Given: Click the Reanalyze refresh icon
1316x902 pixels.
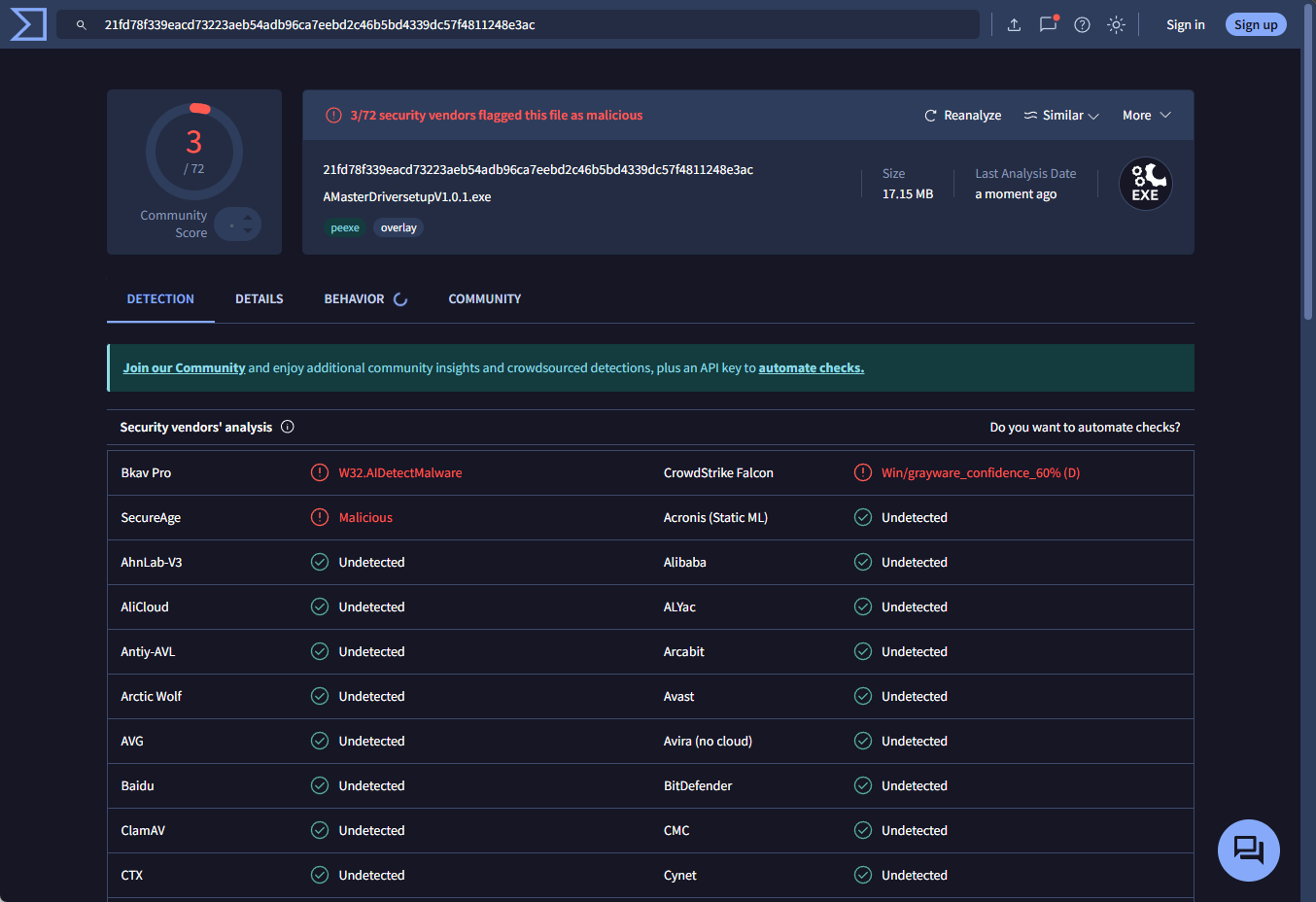Looking at the screenshot, I should point(930,116).
